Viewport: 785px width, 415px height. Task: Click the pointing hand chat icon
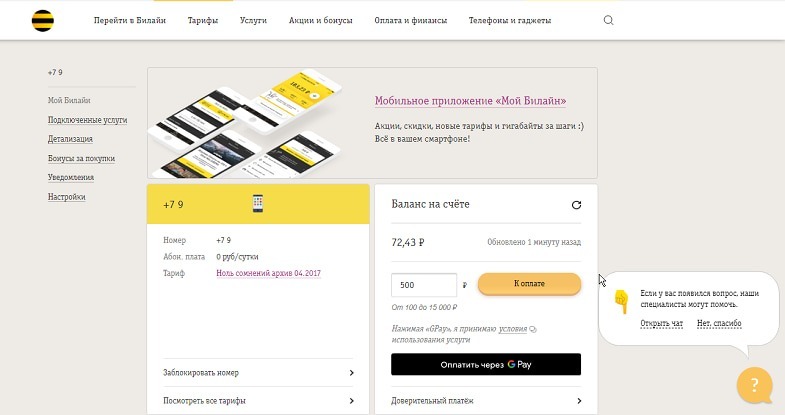tap(620, 298)
